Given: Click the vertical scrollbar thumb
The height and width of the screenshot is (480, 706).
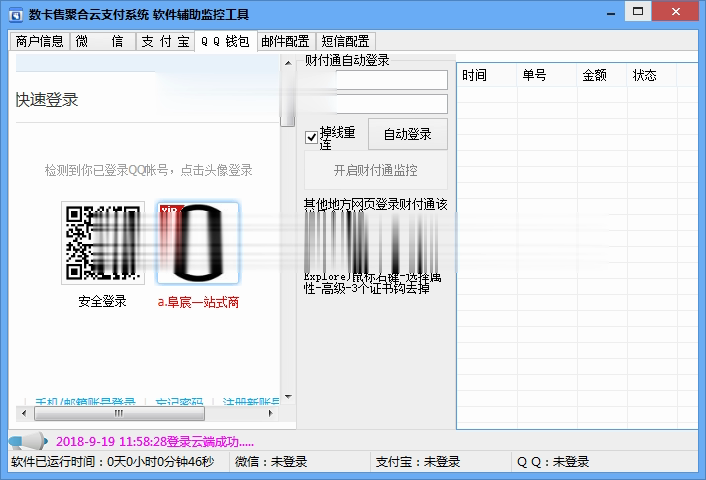Looking at the screenshot, I should (288, 99).
